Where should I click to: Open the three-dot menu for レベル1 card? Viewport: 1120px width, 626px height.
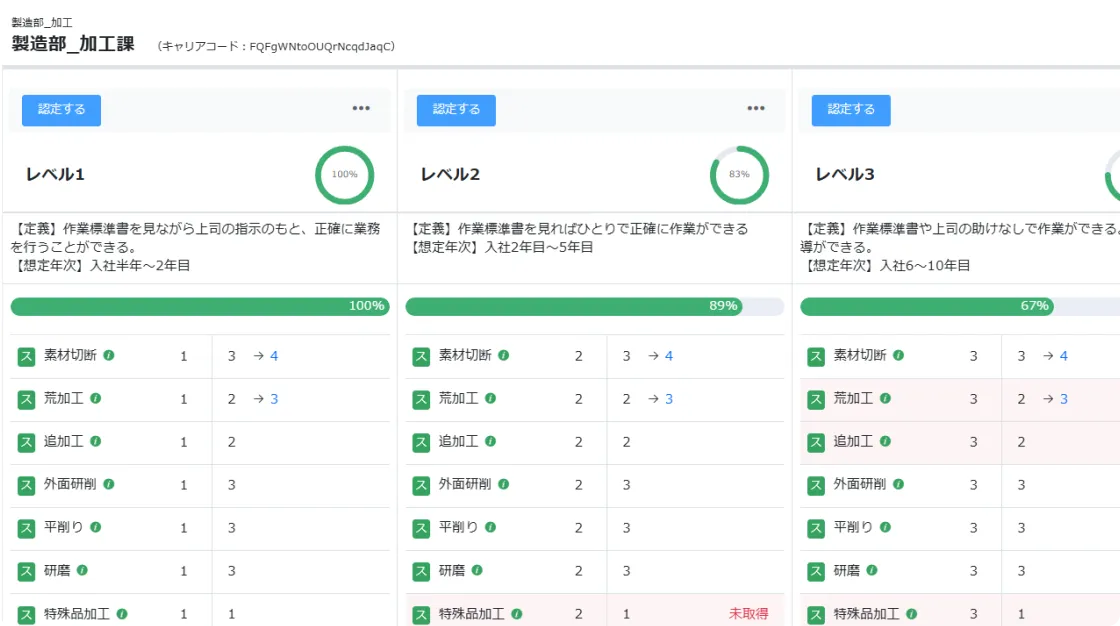pos(361,109)
